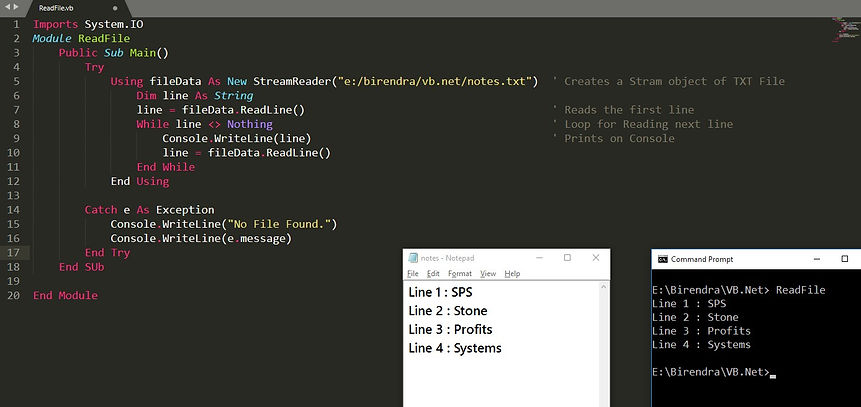The height and width of the screenshot is (407, 861).
Task: Click "Imports System.IO" on line 1
Action: pyautogui.click(x=88, y=24)
